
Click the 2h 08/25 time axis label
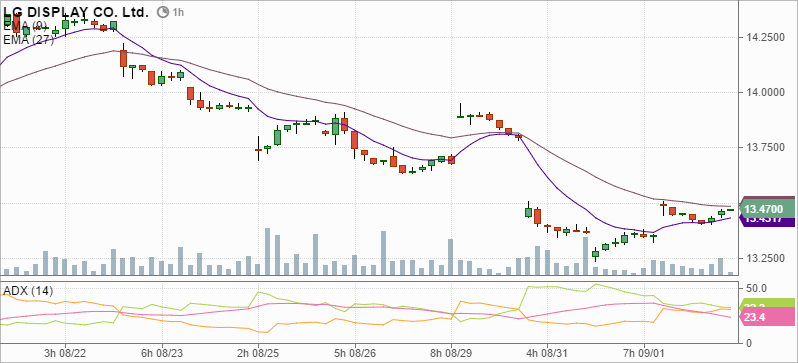click(x=259, y=352)
